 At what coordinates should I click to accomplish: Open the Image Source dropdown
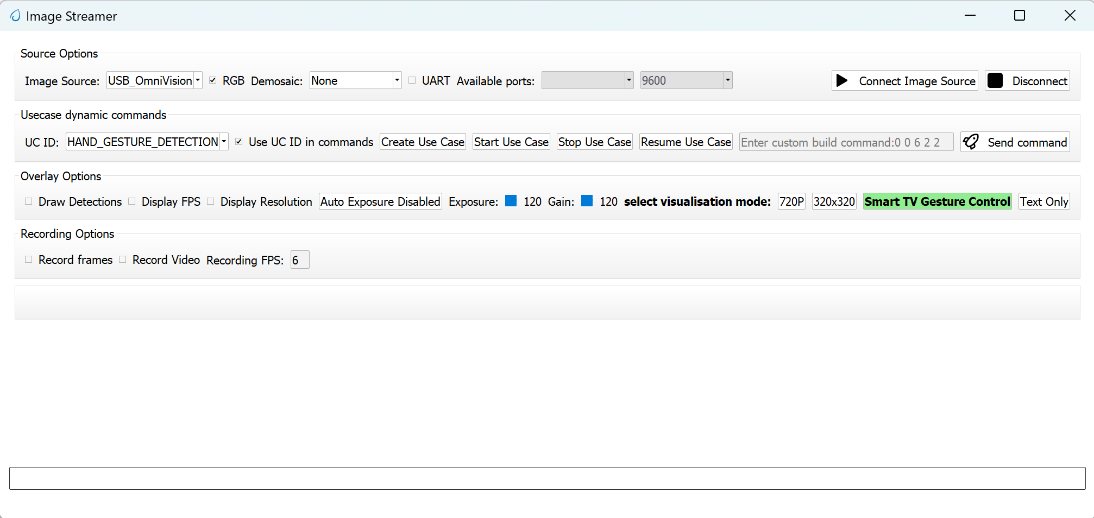tap(155, 81)
